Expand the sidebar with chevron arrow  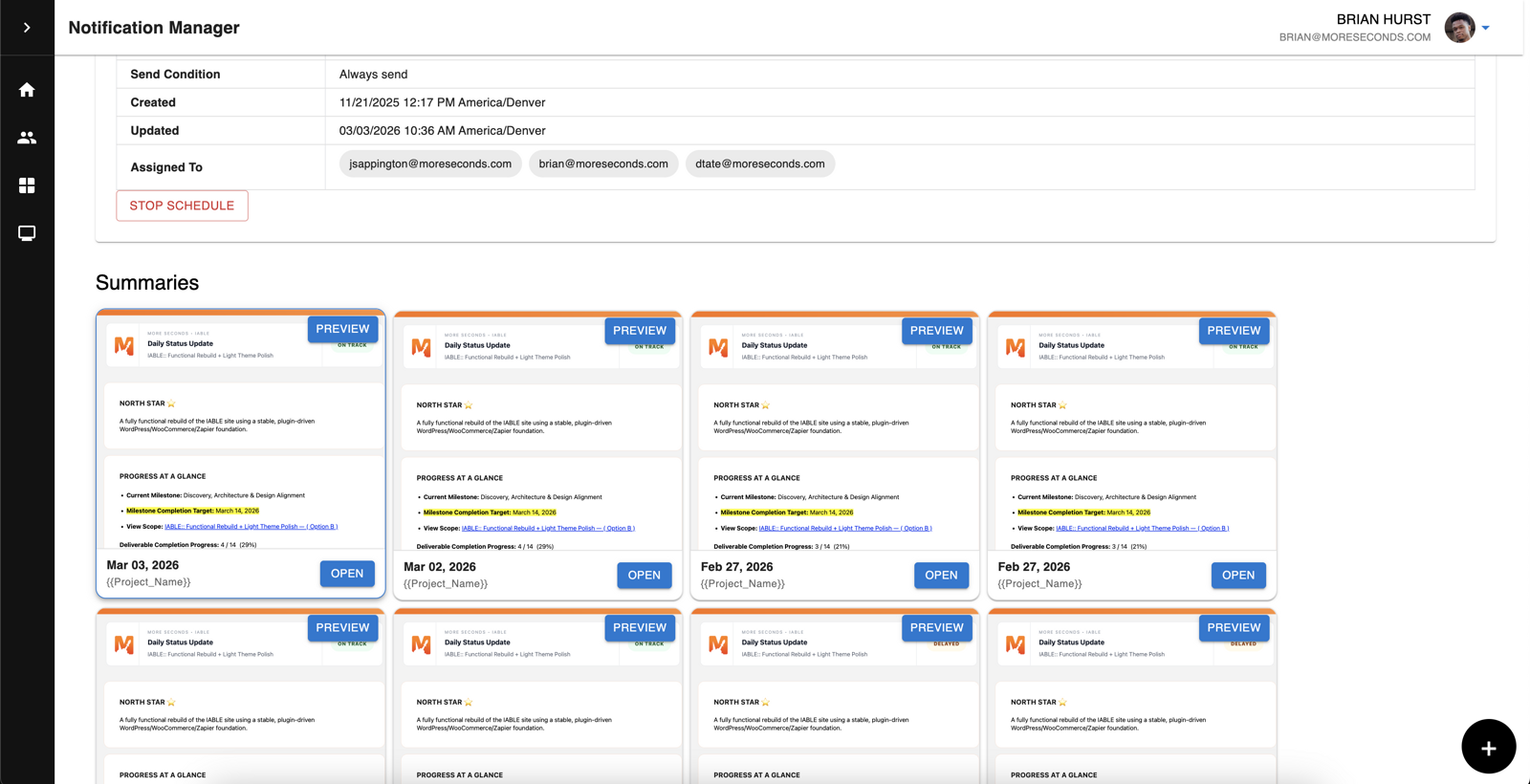(x=27, y=28)
